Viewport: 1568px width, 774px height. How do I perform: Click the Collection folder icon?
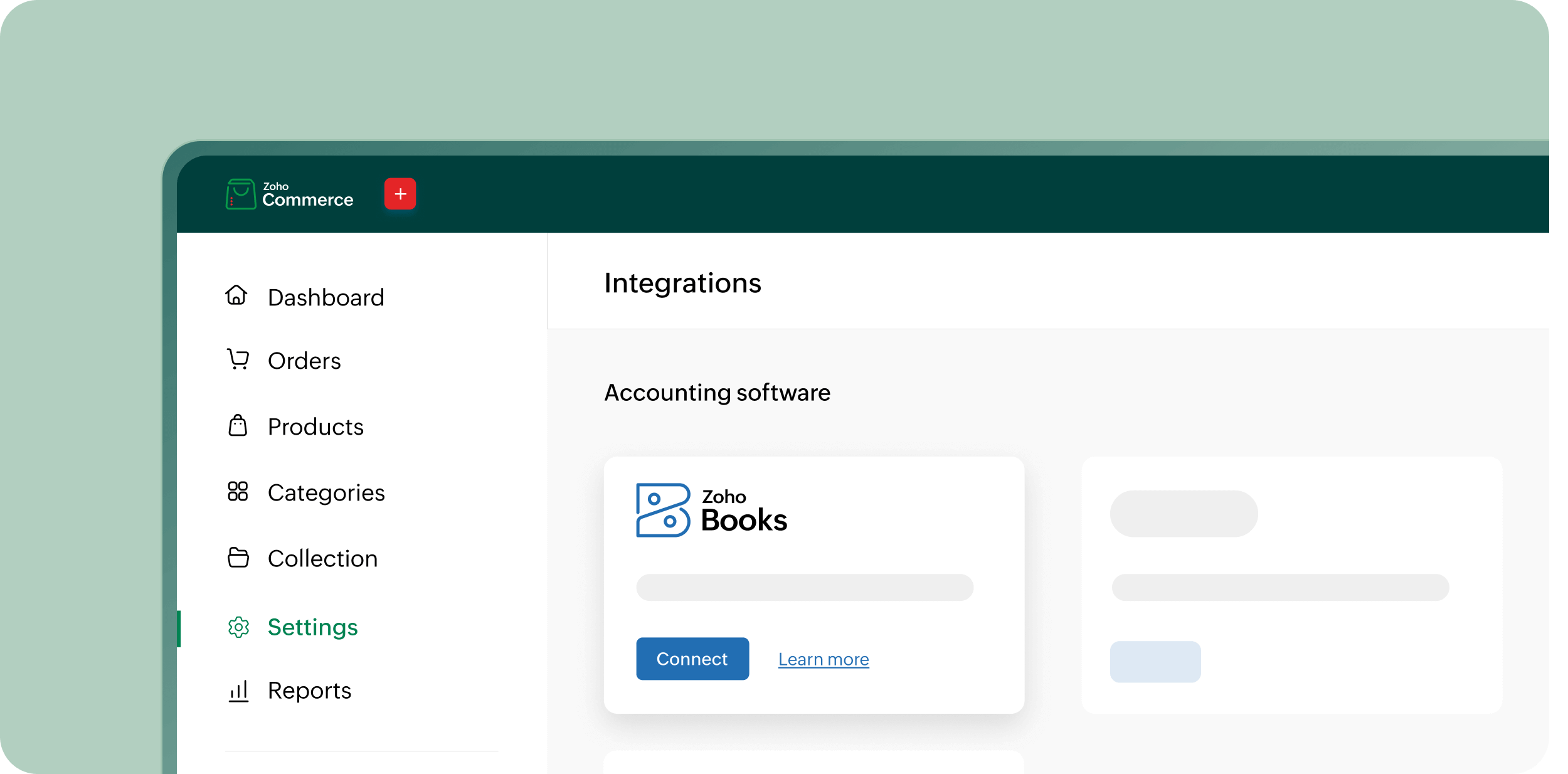[x=238, y=557]
